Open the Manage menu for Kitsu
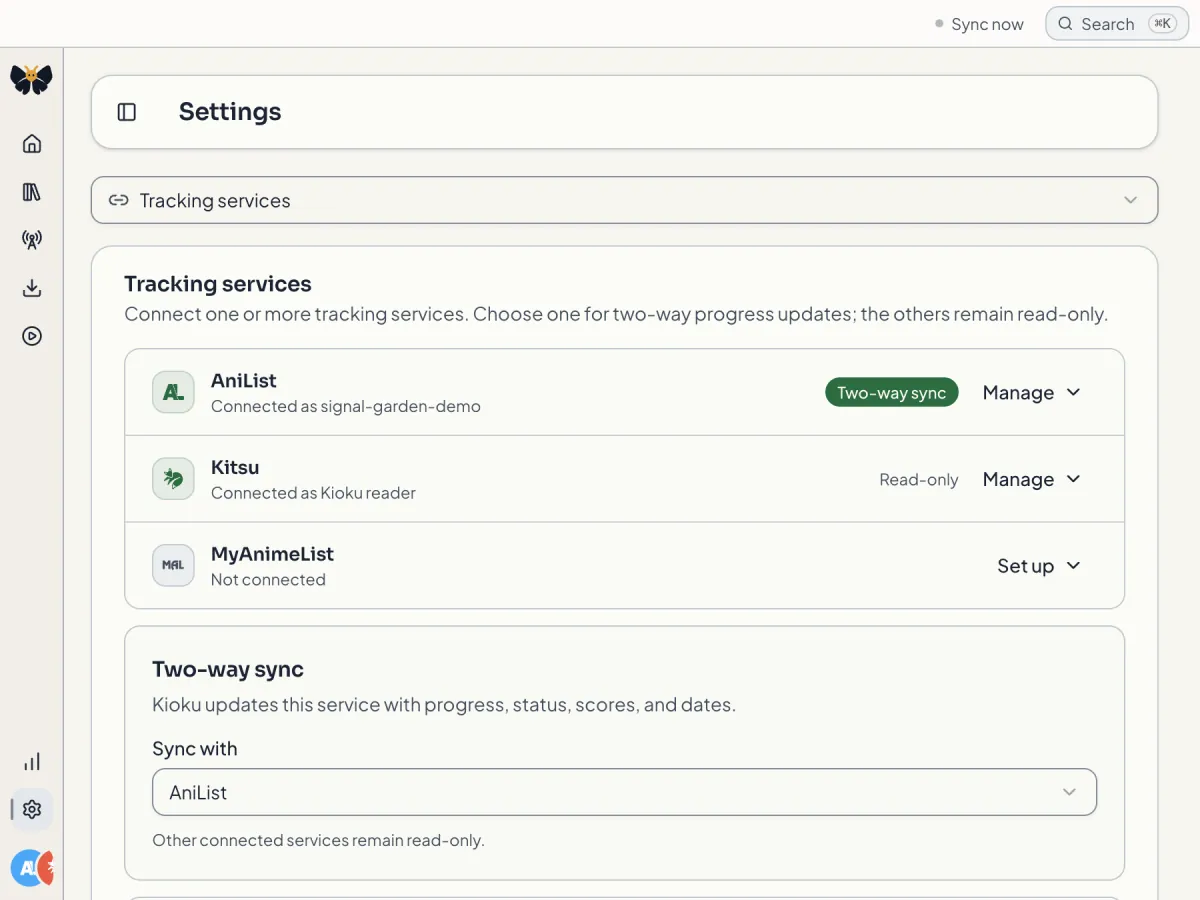Image resolution: width=1200 pixels, height=900 pixels. (x=1032, y=479)
